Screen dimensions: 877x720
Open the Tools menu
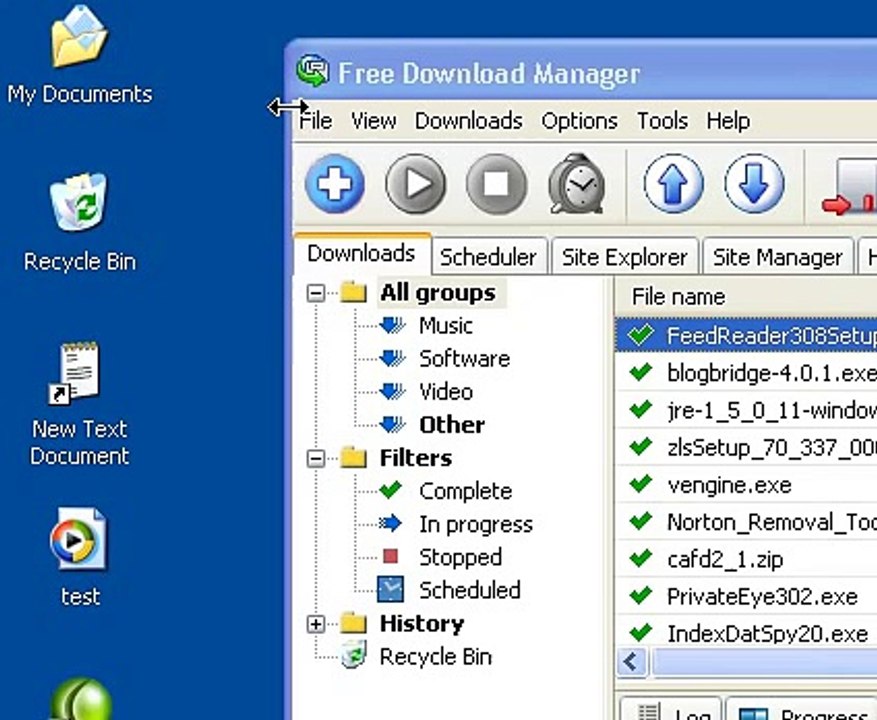click(x=662, y=121)
